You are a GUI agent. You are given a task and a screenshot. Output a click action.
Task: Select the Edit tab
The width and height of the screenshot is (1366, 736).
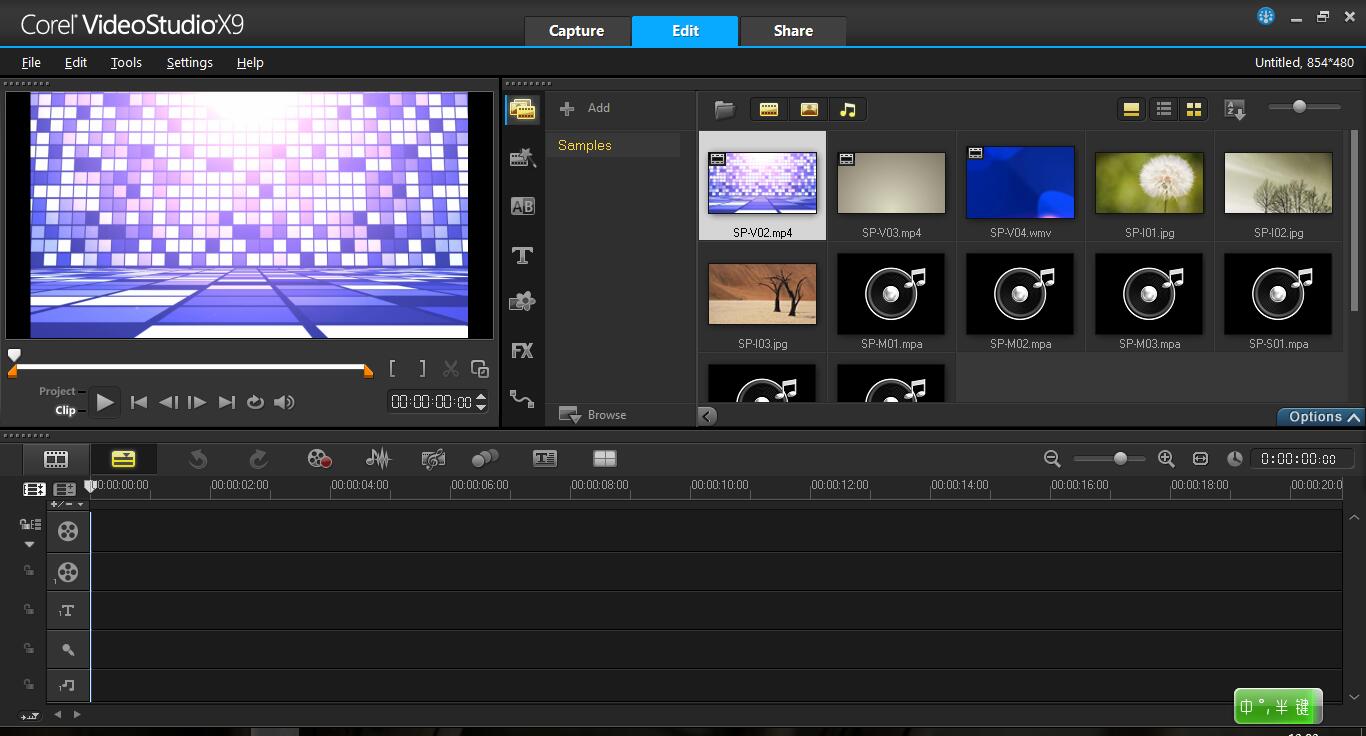[685, 31]
